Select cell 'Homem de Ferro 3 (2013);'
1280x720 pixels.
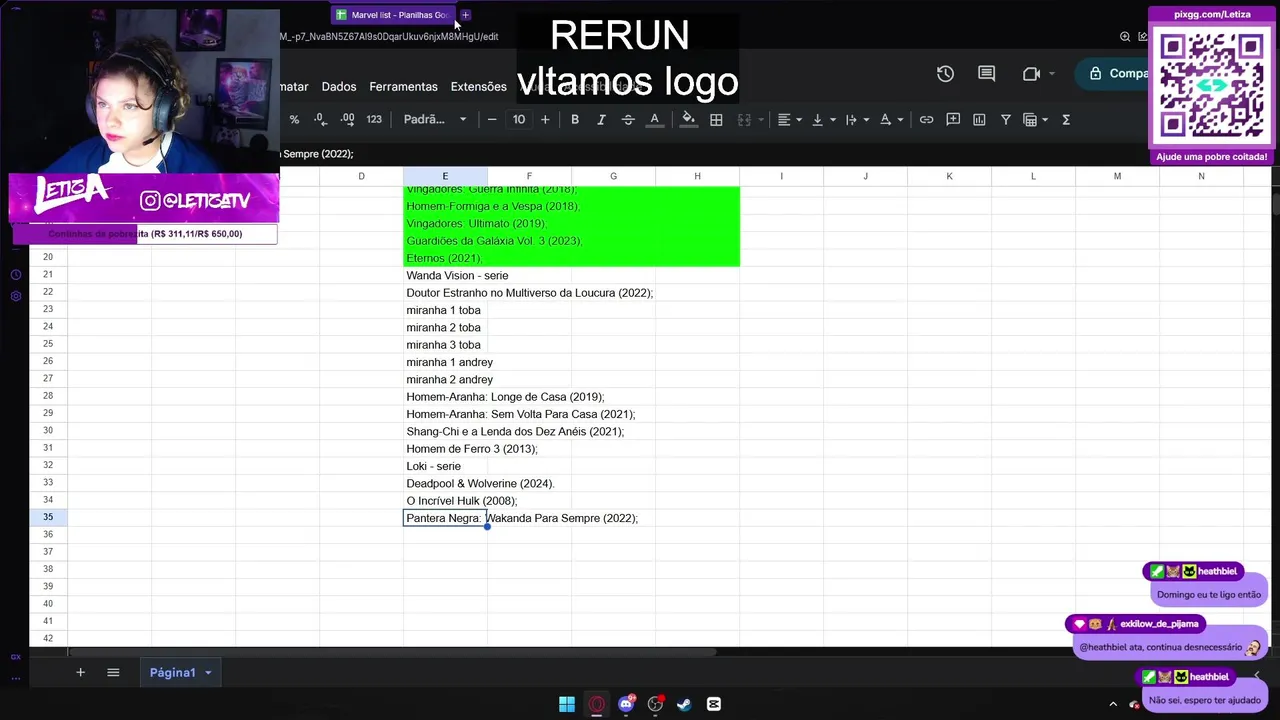click(471, 449)
